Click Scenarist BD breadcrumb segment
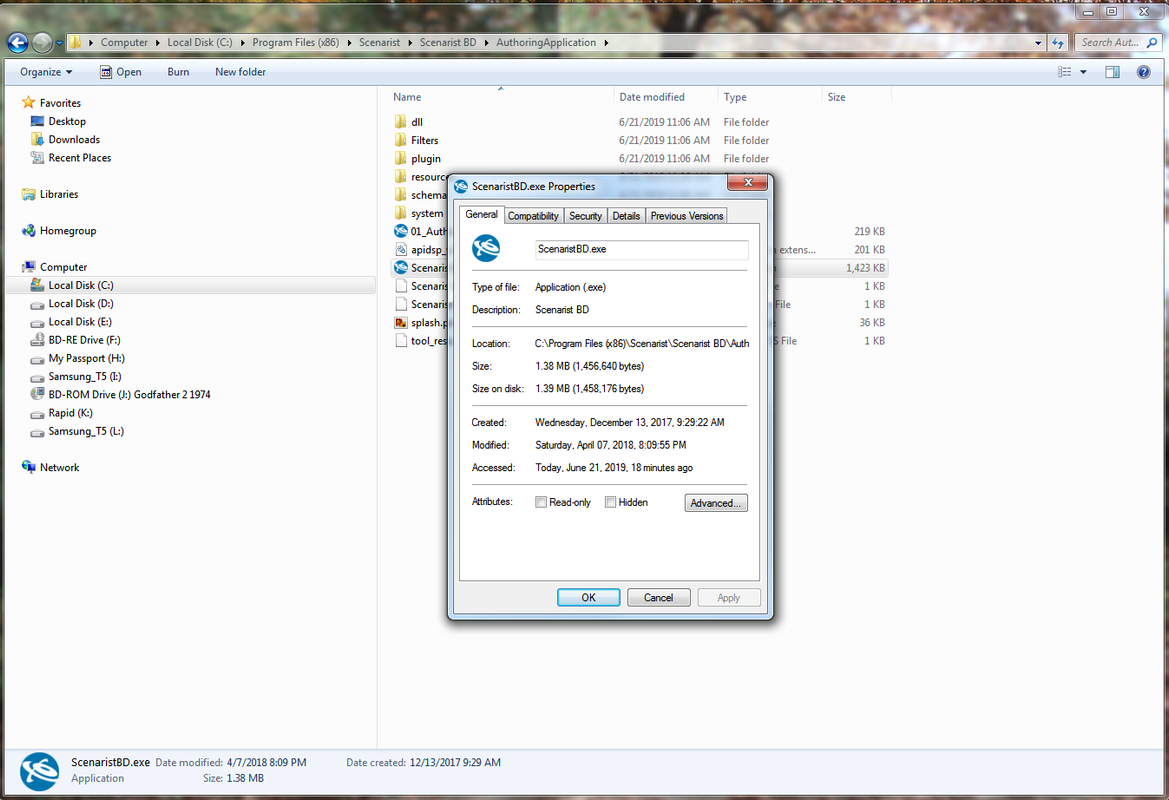 [447, 42]
